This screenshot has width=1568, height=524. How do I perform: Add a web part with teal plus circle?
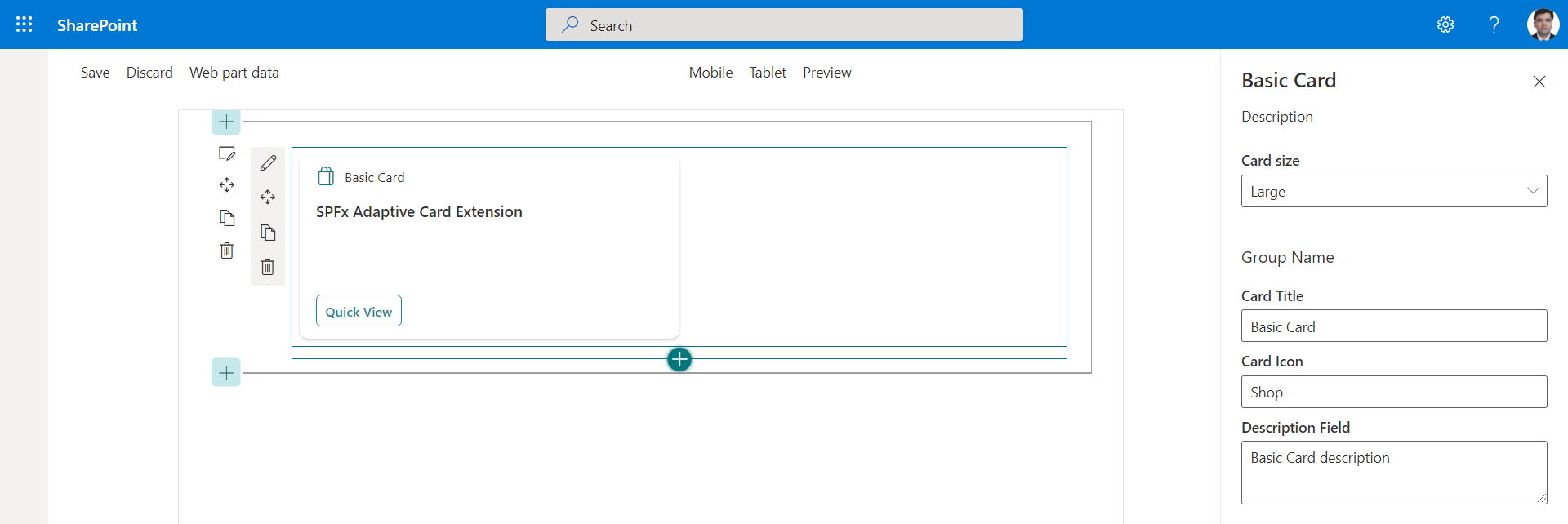pos(679,359)
